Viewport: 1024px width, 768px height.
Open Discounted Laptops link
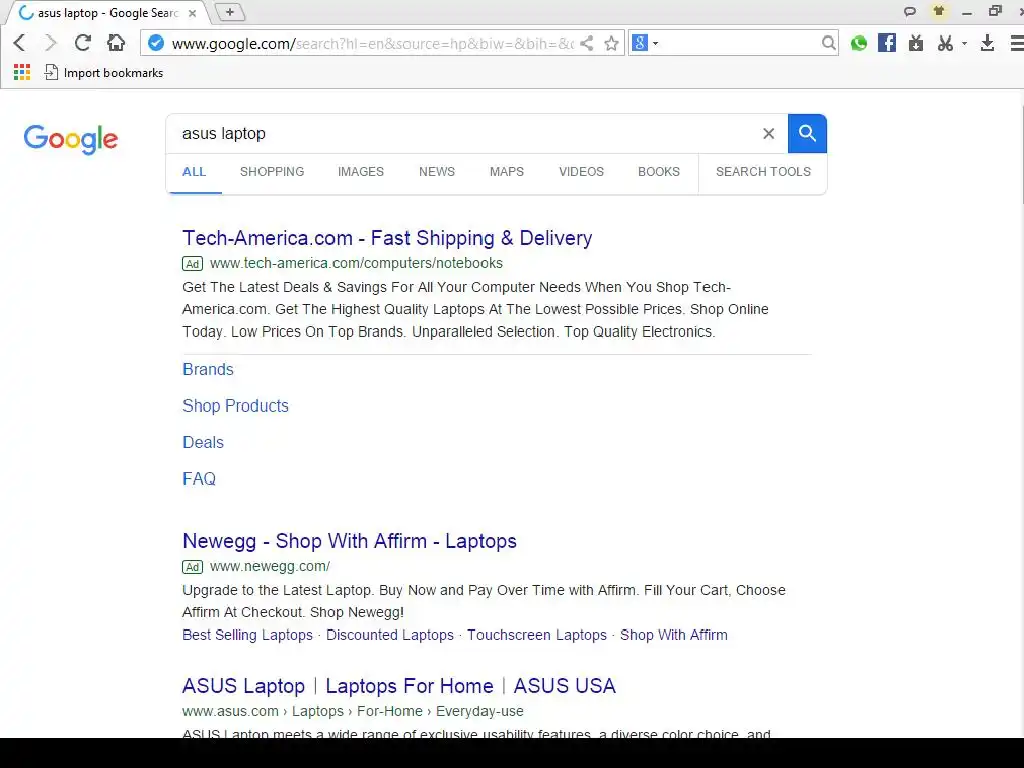[x=390, y=635]
